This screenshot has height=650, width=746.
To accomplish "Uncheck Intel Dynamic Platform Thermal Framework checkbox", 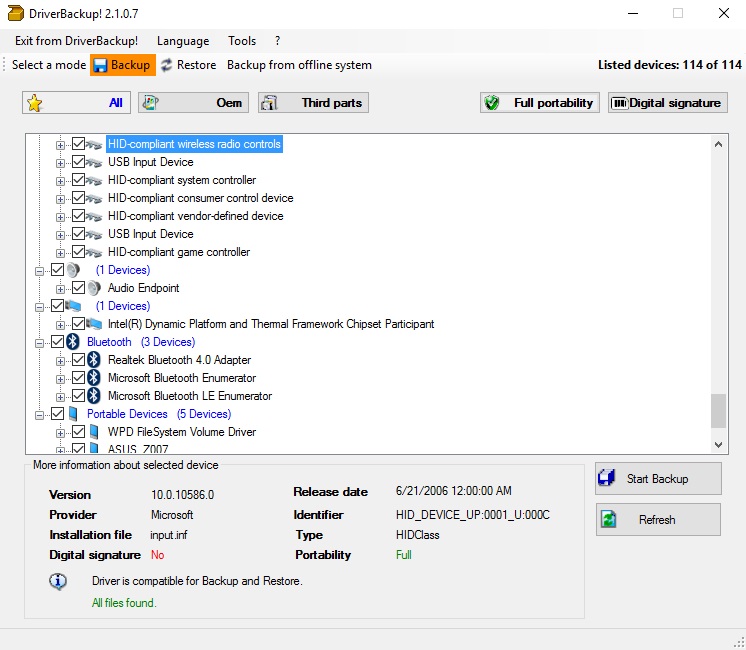I will 79,324.
